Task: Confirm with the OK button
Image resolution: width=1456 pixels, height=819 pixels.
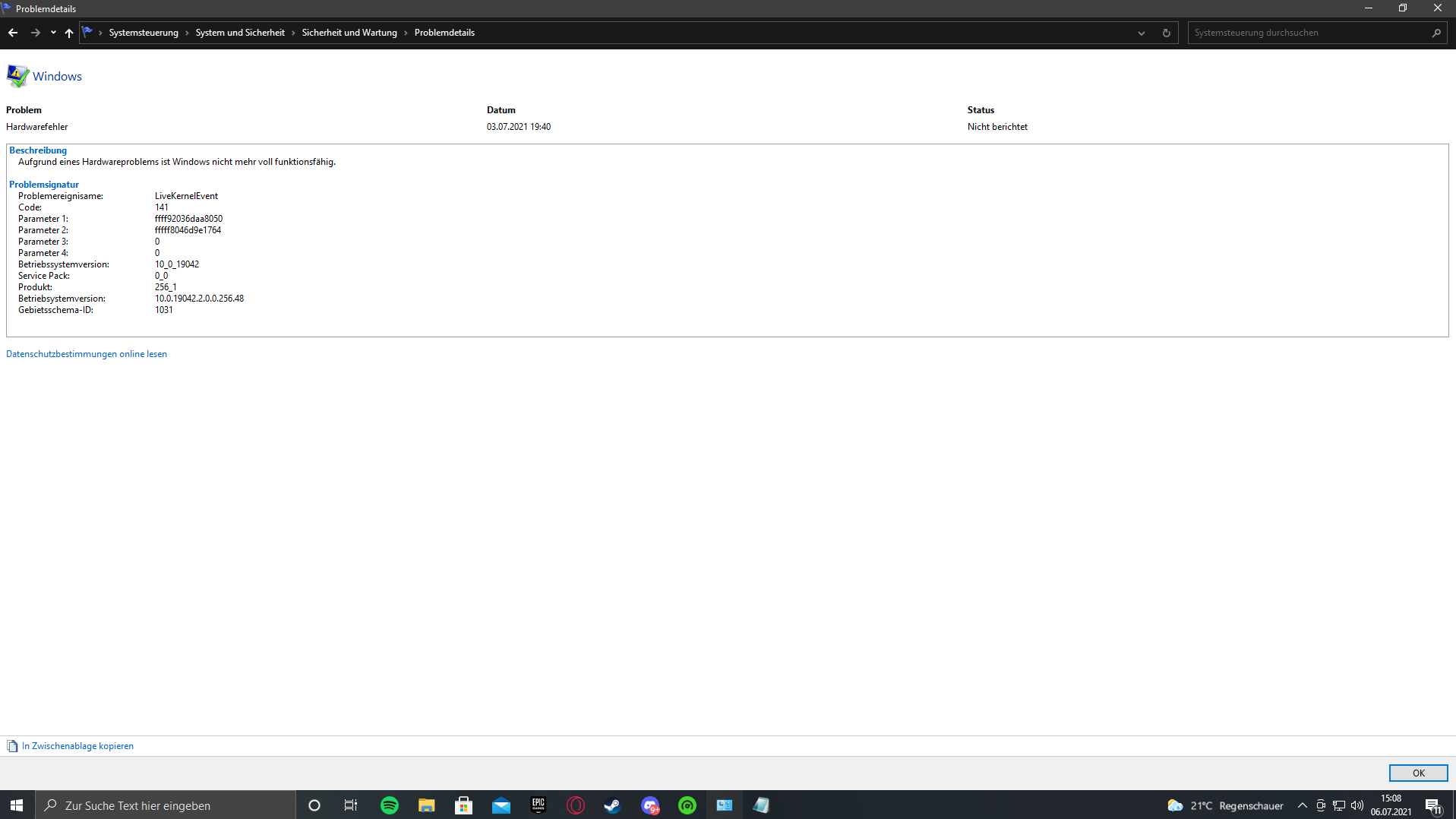Action: [1418, 773]
